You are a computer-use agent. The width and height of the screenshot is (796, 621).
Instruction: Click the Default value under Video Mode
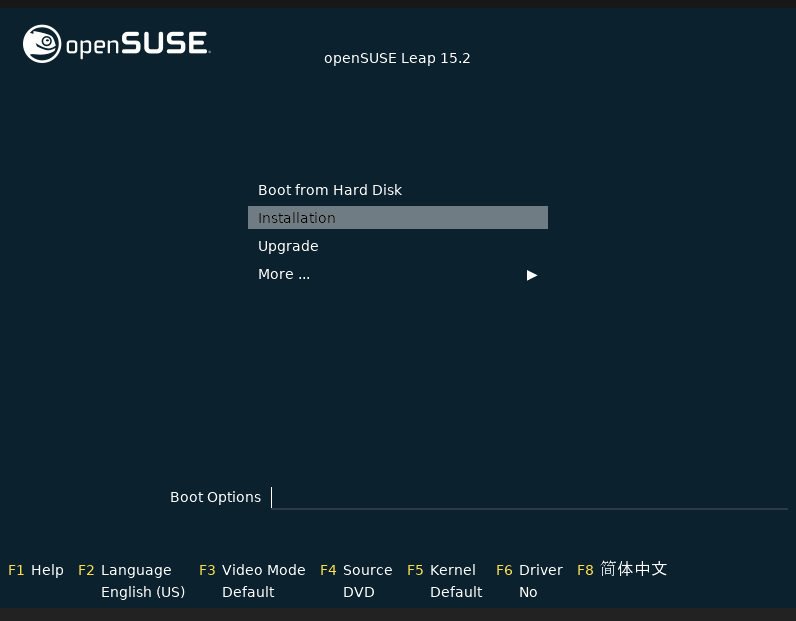[x=248, y=592]
